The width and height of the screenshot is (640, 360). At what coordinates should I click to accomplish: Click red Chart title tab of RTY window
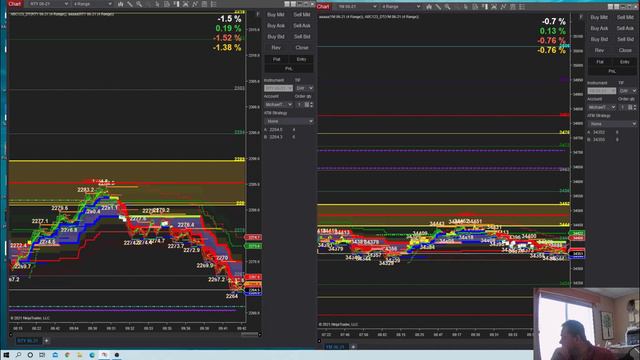(15, 4)
